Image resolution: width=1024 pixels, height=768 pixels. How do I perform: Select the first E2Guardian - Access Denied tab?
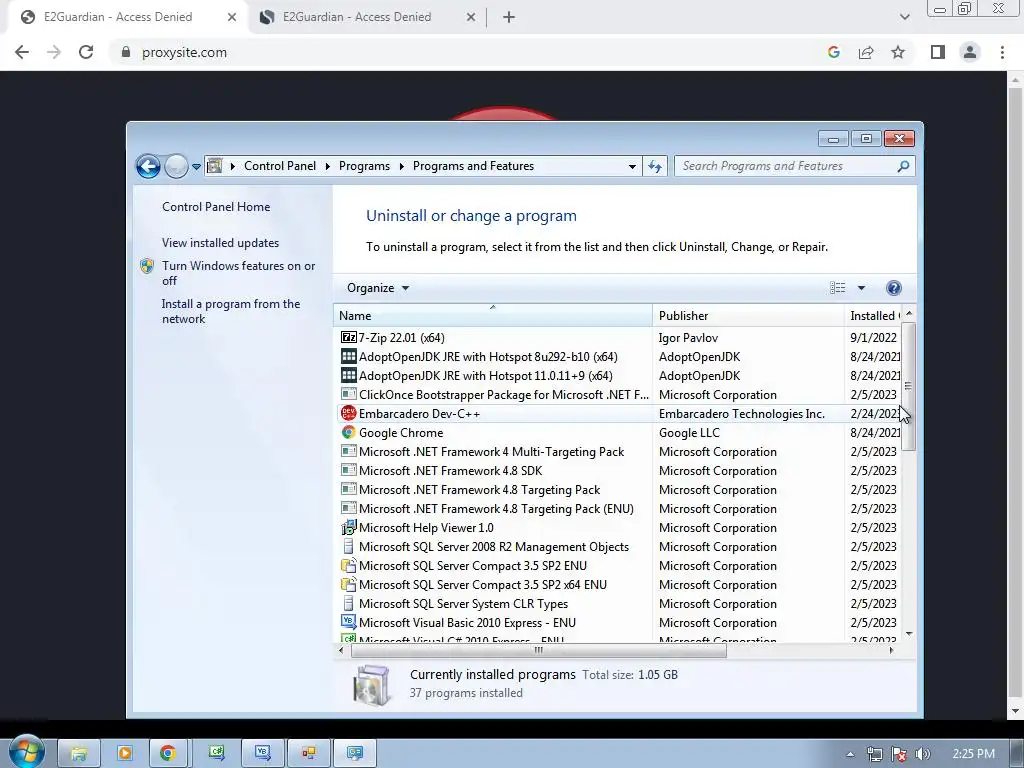128,17
